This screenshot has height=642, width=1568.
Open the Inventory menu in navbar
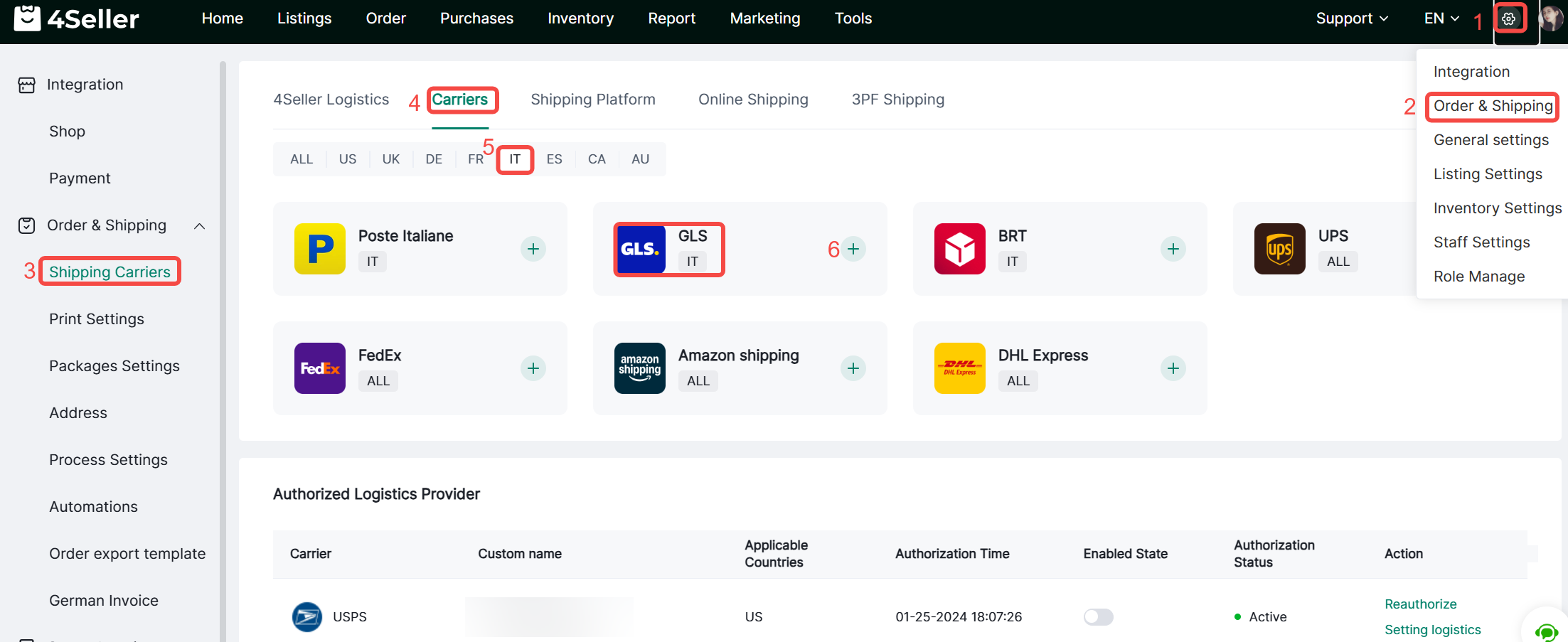coord(580,18)
